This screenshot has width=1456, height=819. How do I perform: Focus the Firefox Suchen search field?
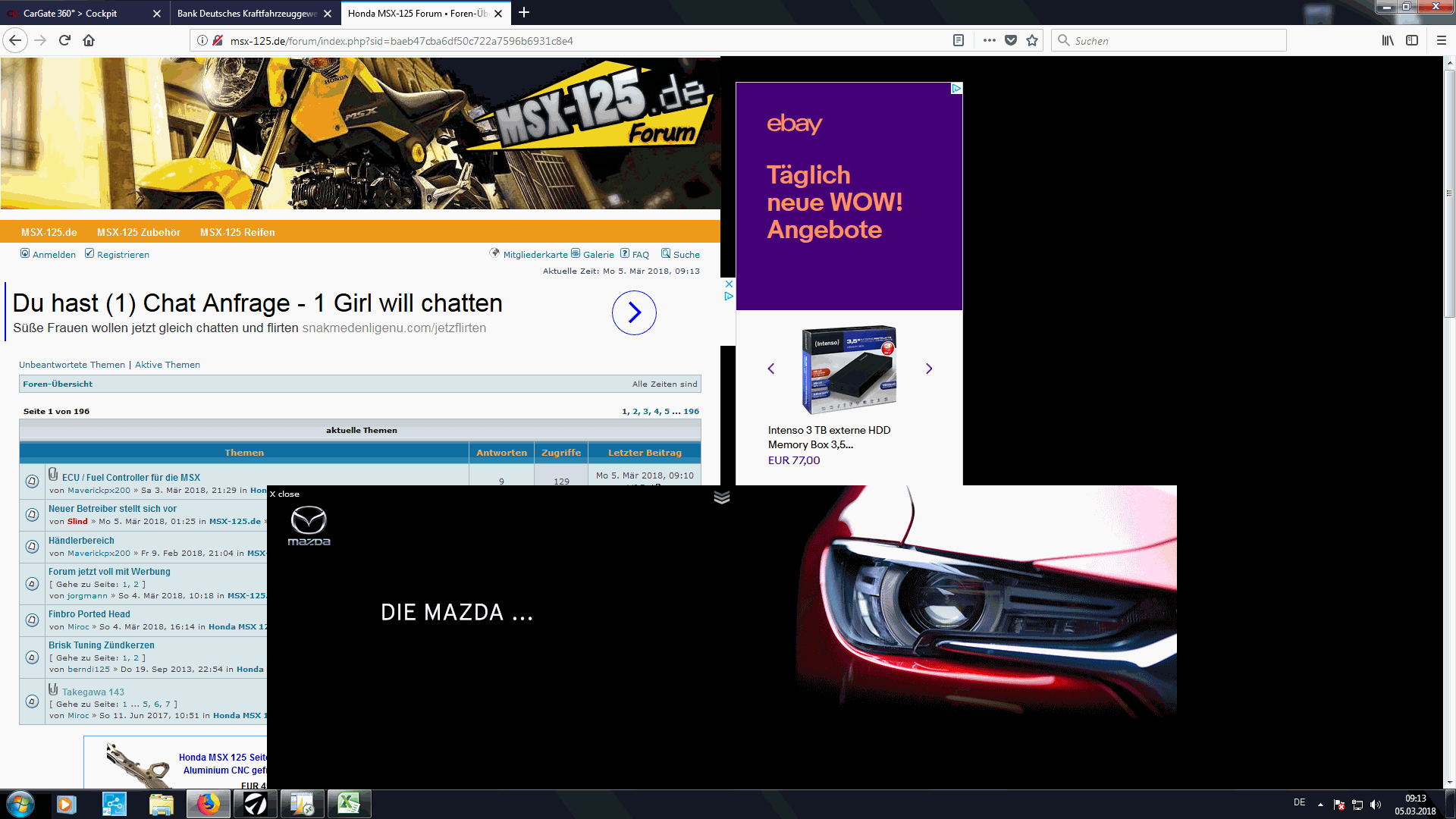[x=1169, y=40]
